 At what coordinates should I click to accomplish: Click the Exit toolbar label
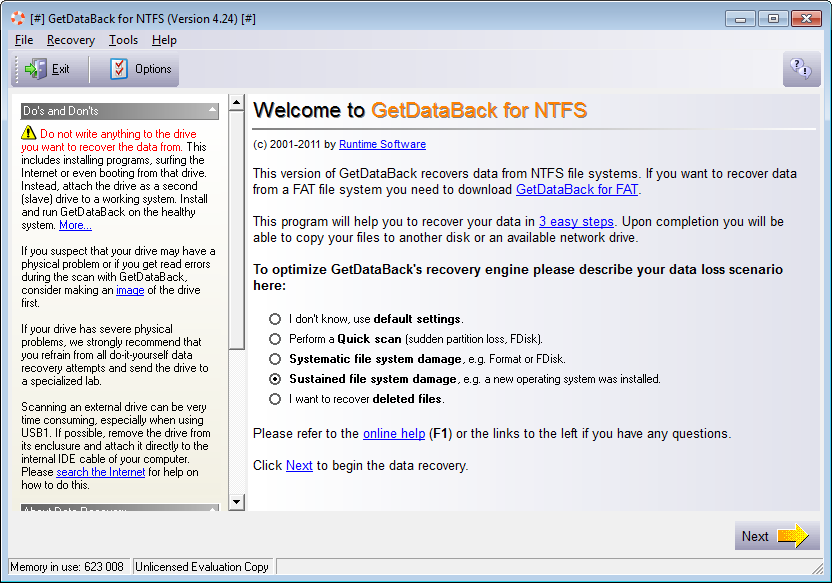pos(60,69)
